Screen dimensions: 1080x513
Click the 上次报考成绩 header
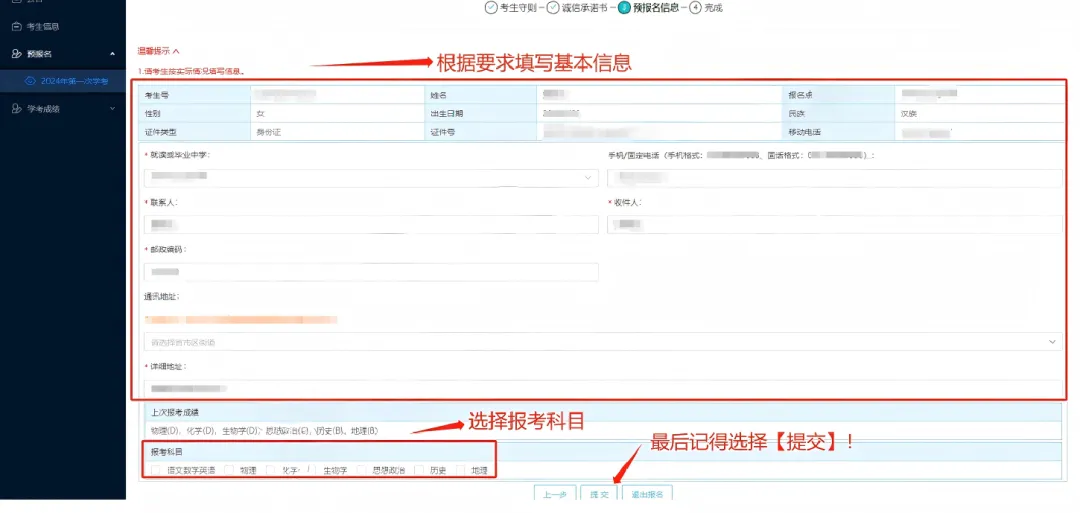(174, 412)
